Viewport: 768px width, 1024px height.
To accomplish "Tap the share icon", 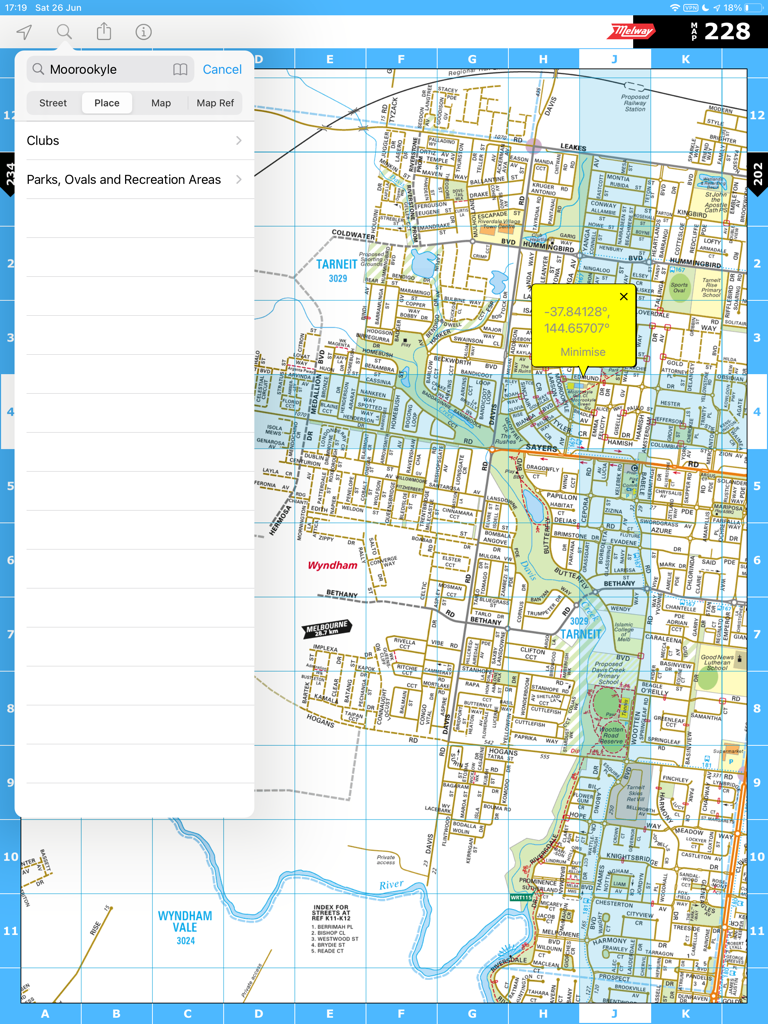I will coord(104,31).
